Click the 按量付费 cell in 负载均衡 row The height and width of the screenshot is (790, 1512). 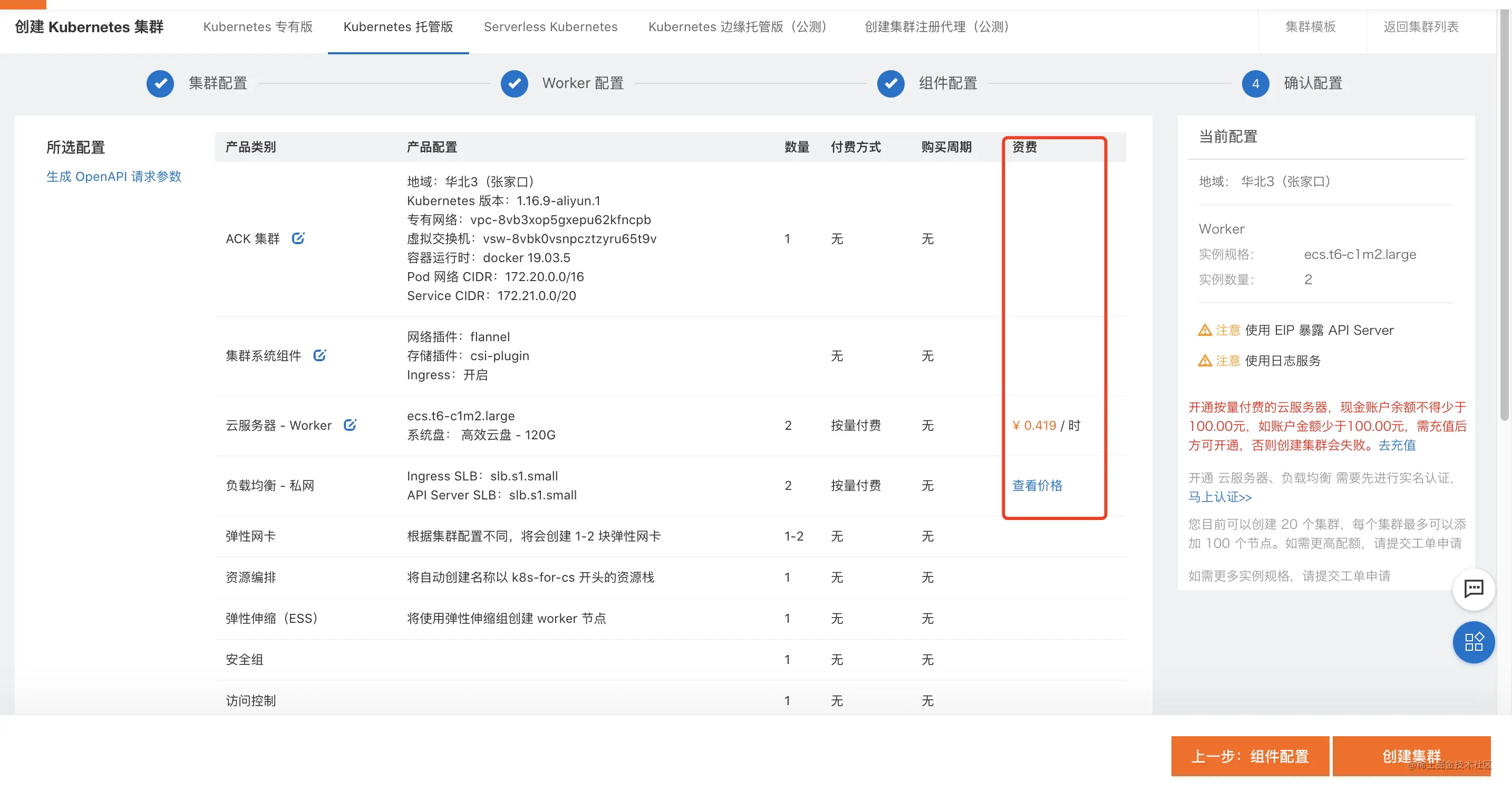[856, 486]
